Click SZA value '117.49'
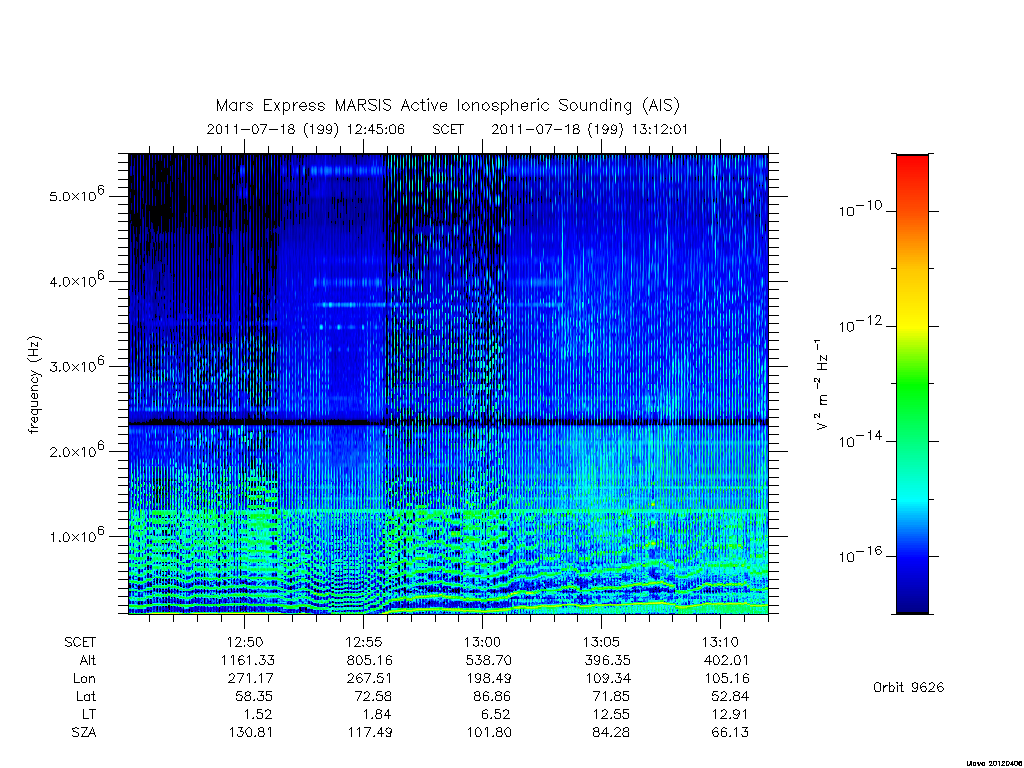The image size is (1024, 768). (x=370, y=733)
